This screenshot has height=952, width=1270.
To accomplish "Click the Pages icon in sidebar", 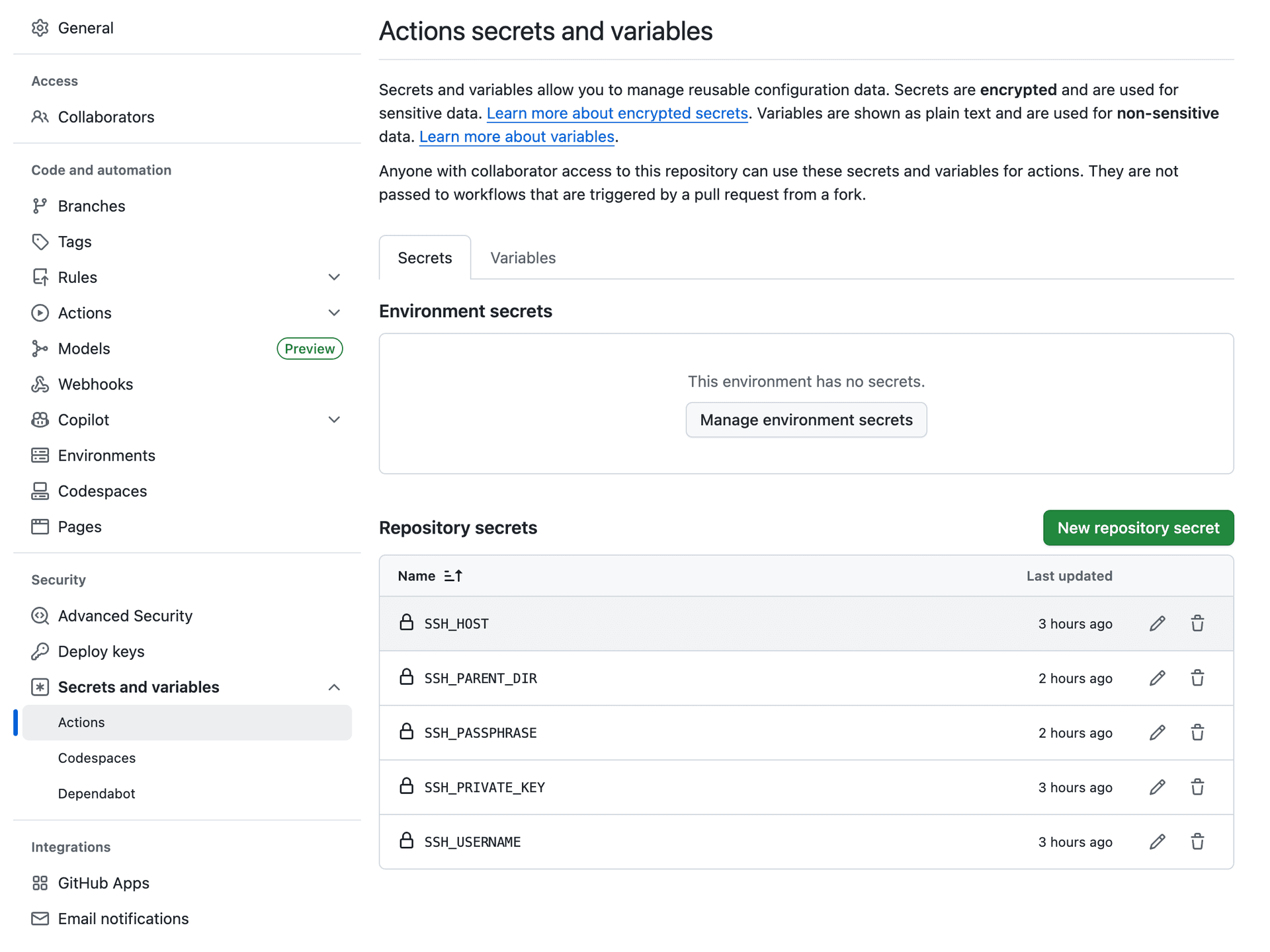I will (40, 526).
